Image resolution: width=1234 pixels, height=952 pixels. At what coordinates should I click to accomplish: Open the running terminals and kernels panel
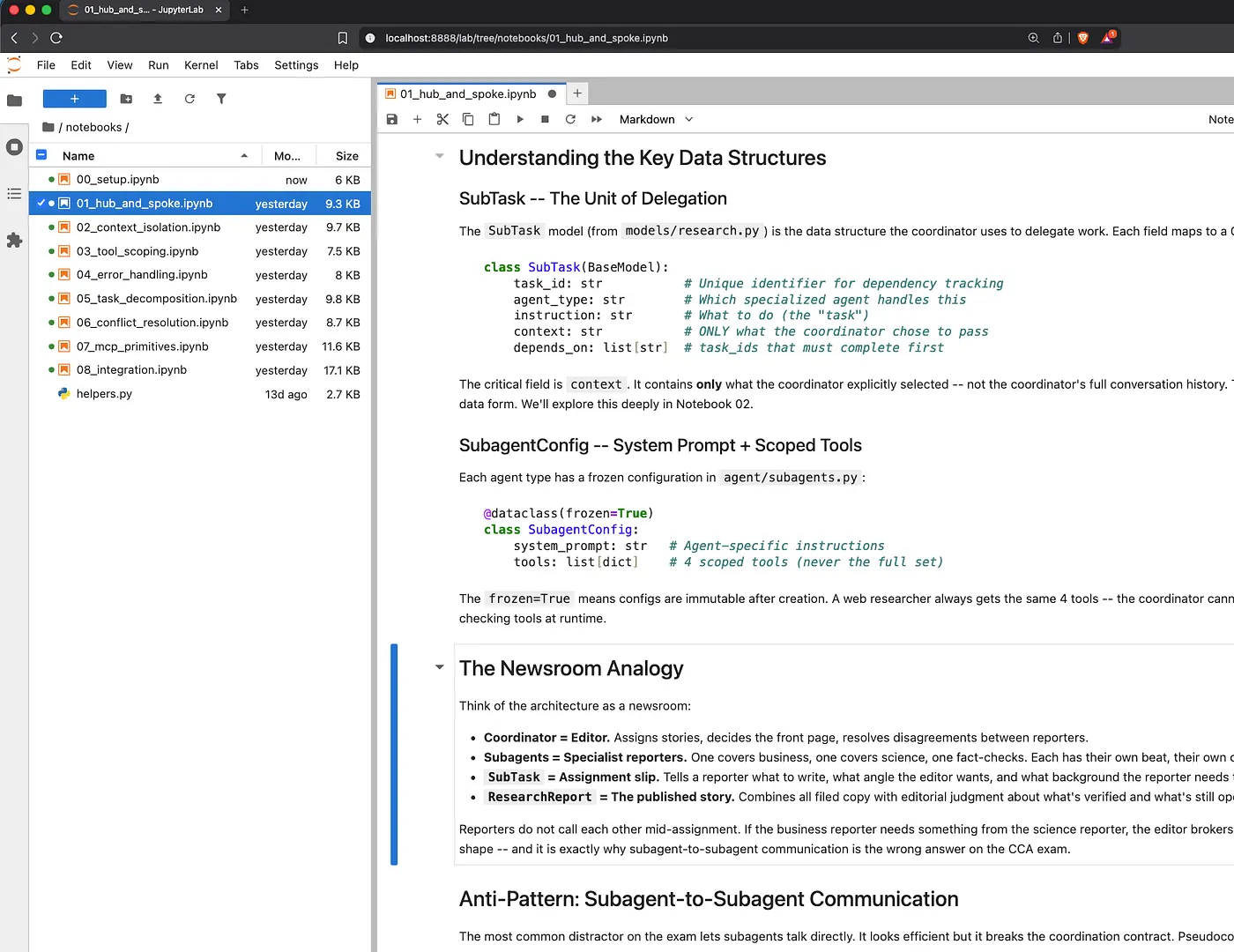pyautogui.click(x=14, y=147)
